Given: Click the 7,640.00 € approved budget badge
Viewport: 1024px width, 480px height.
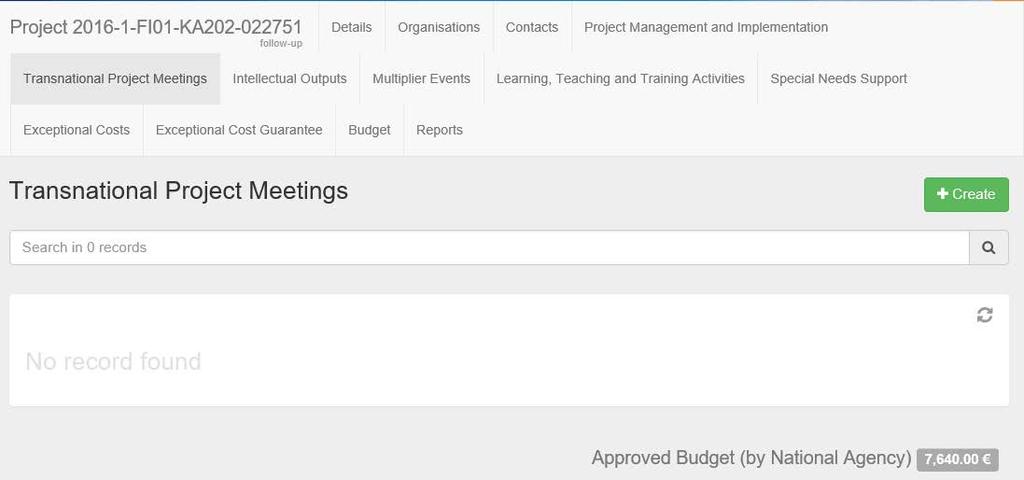Looking at the screenshot, I should (x=957, y=459).
